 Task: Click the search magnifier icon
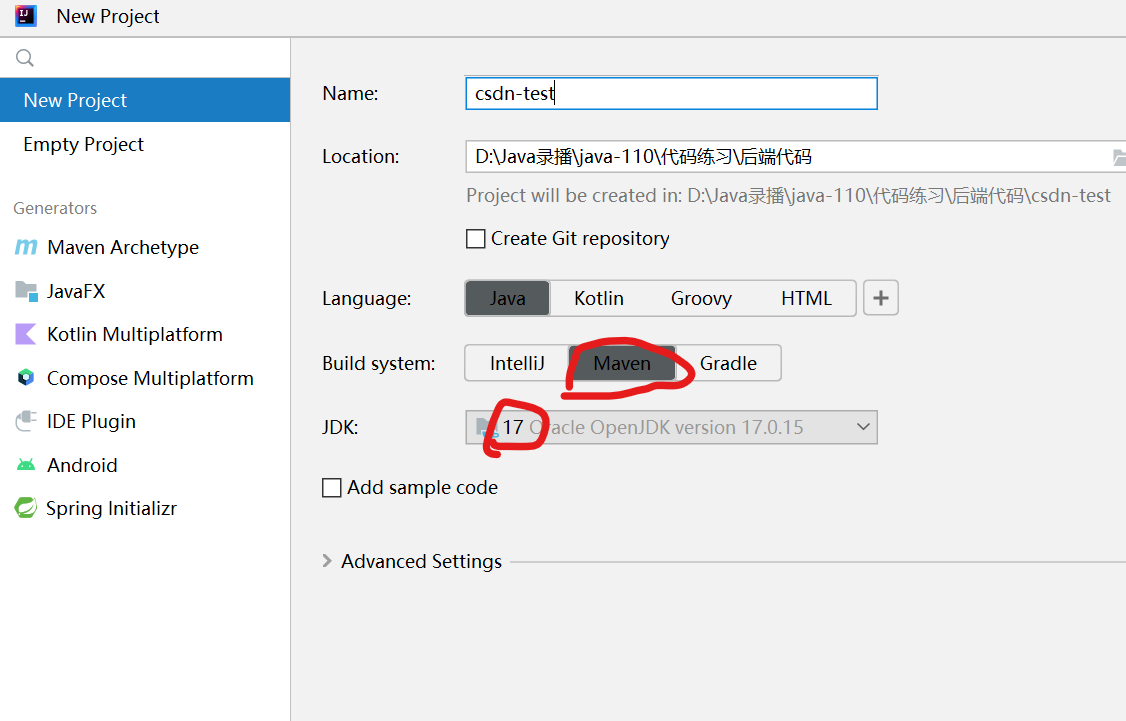click(x=24, y=57)
